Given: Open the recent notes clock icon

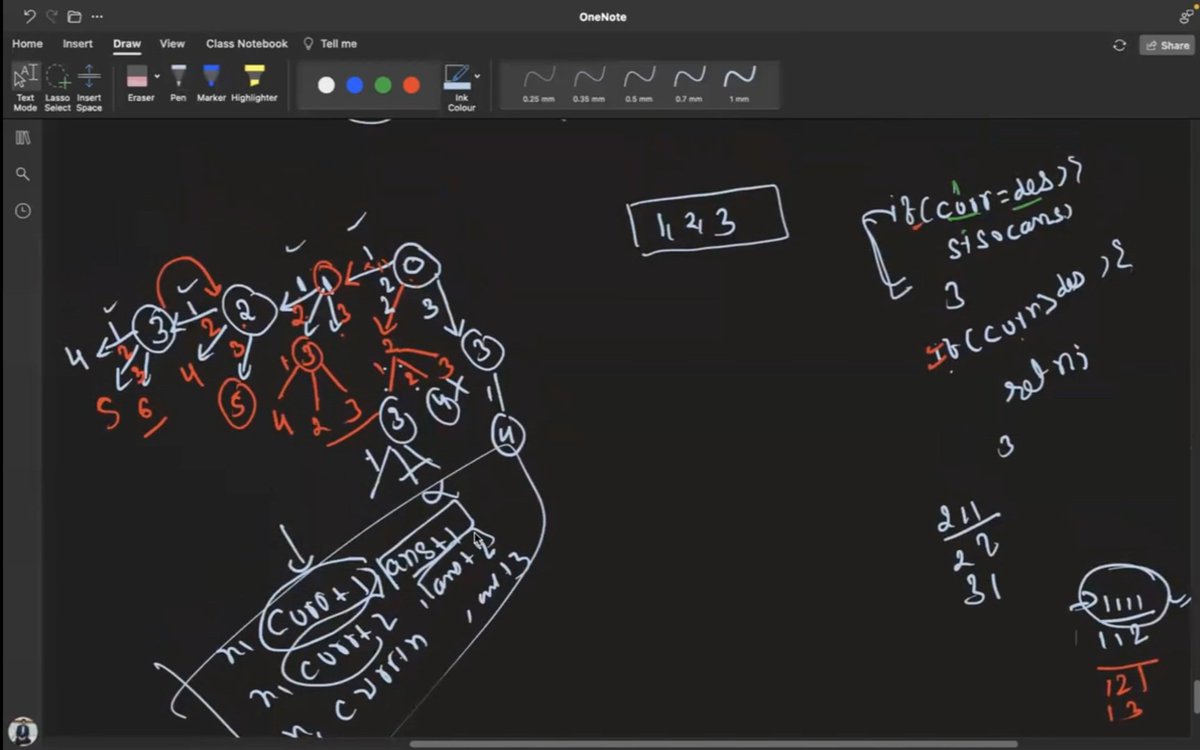Looking at the screenshot, I should [x=23, y=211].
